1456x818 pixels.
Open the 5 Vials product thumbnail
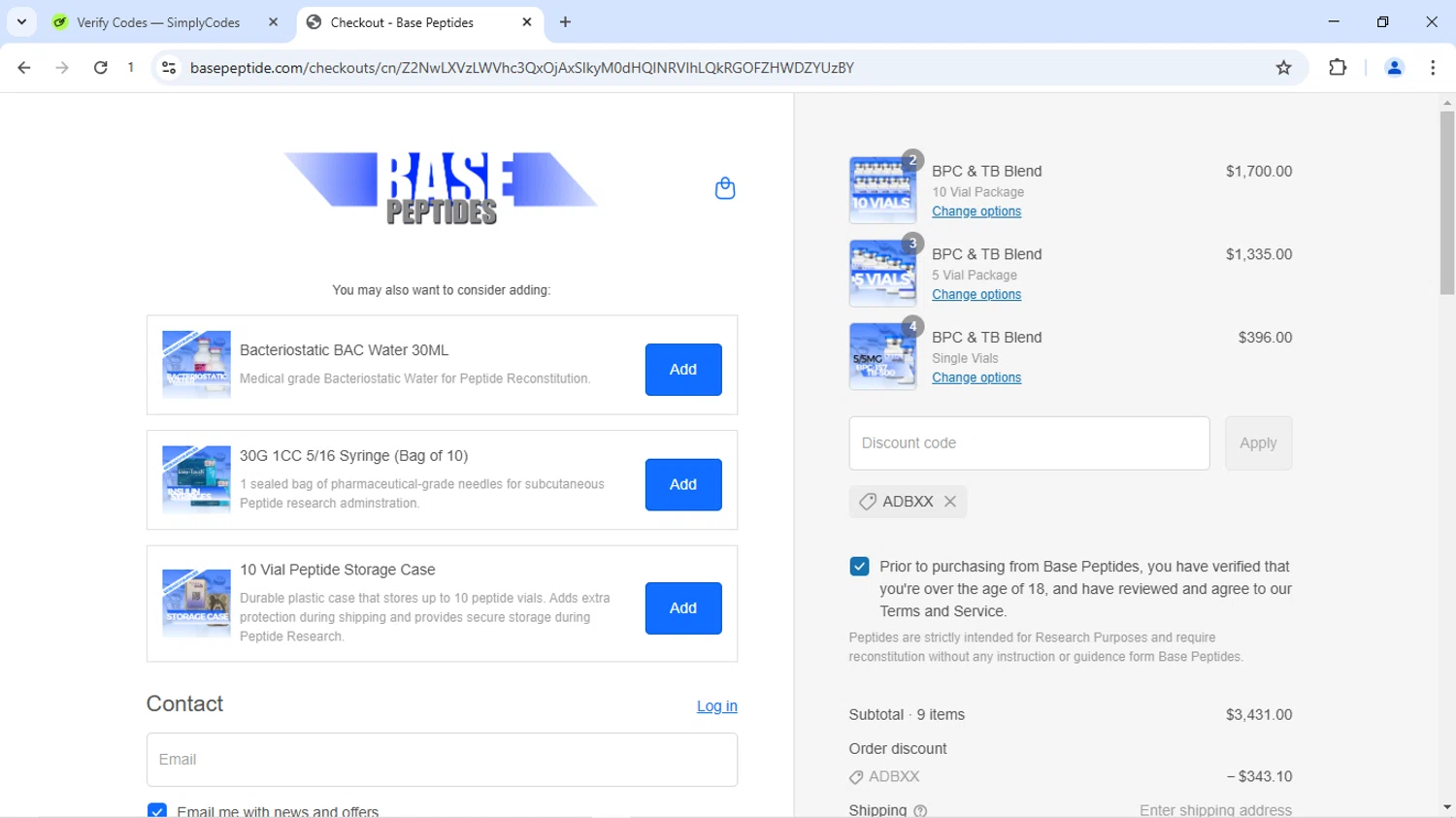click(x=882, y=274)
